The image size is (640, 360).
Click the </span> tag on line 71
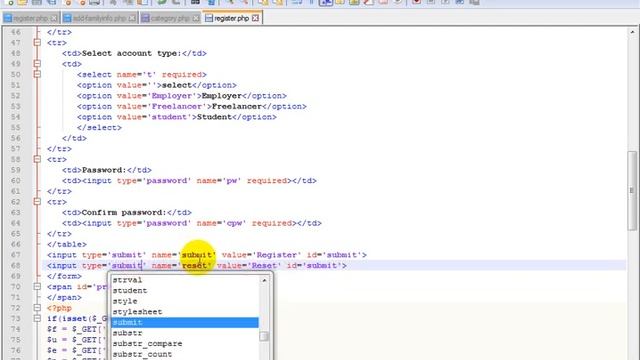click(64, 297)
